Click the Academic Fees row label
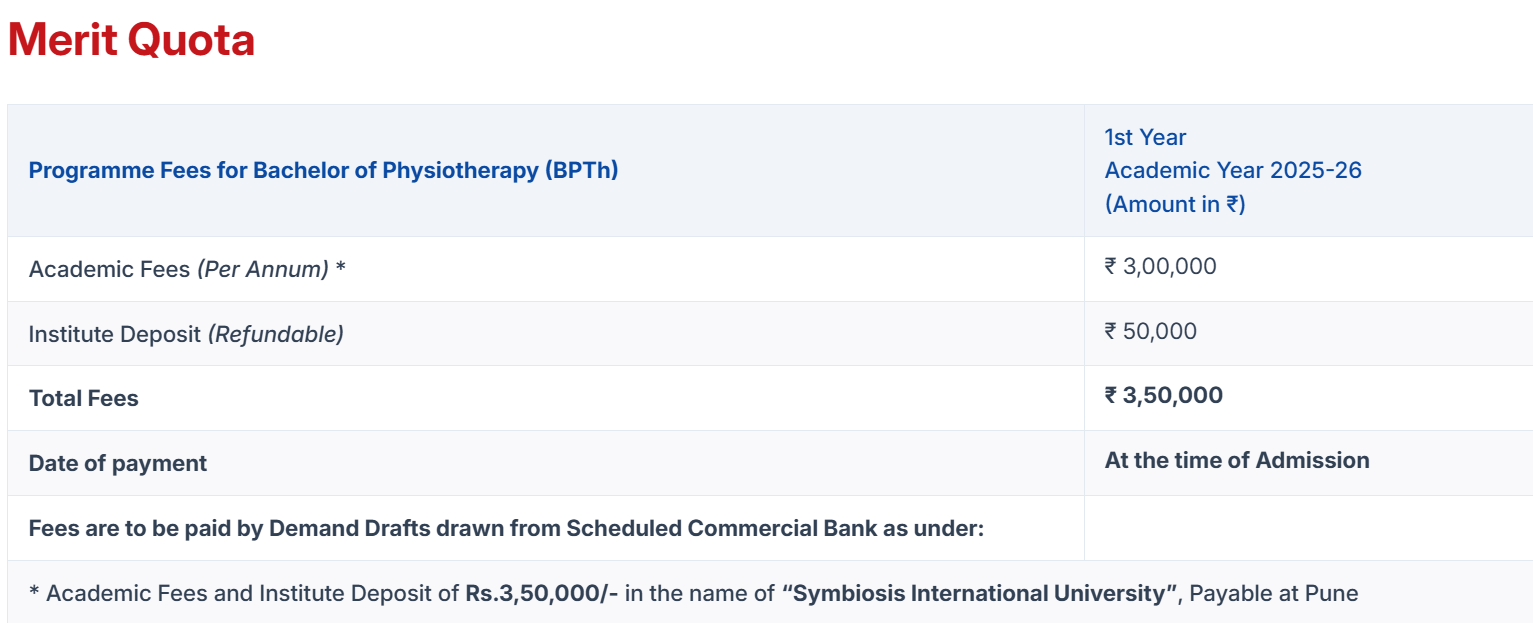Image resolution: width=1533 pixels, height=623 pixels. [x=109, y=269]
